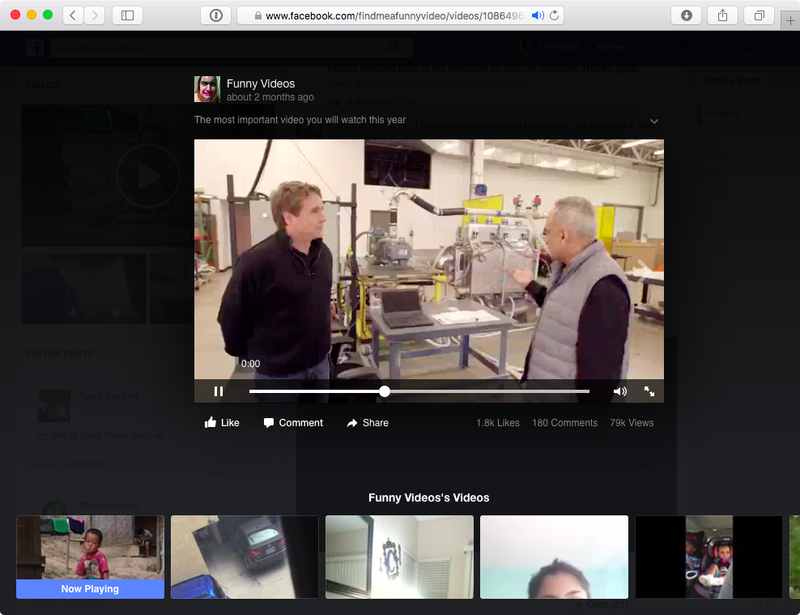Open Comment on the video
This screenshot has height=615, width=800.
pos(293,423)
